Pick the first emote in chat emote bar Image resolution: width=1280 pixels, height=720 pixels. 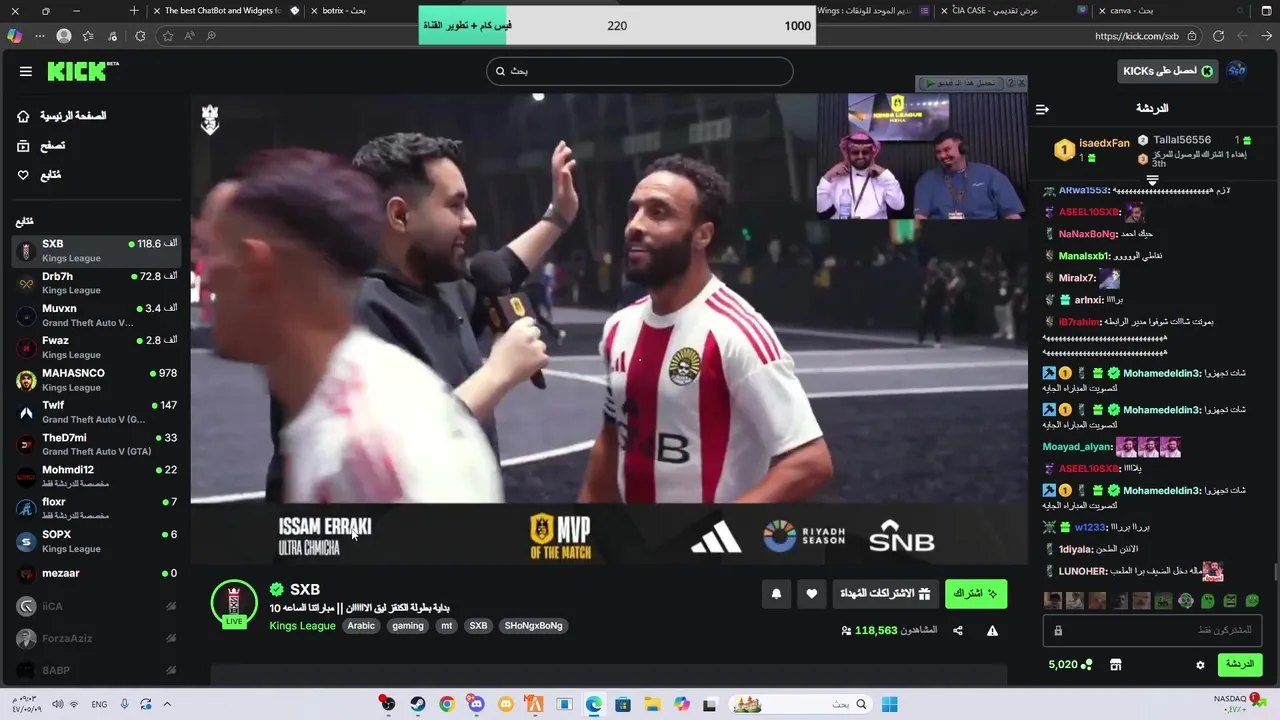pyautogui.click(x=1052, y=601)
